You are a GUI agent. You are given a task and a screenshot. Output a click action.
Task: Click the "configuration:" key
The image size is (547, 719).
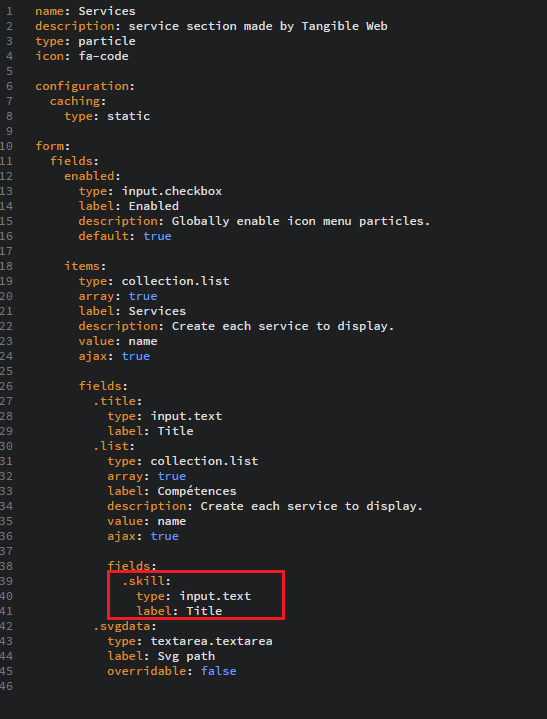pos(85,86)
